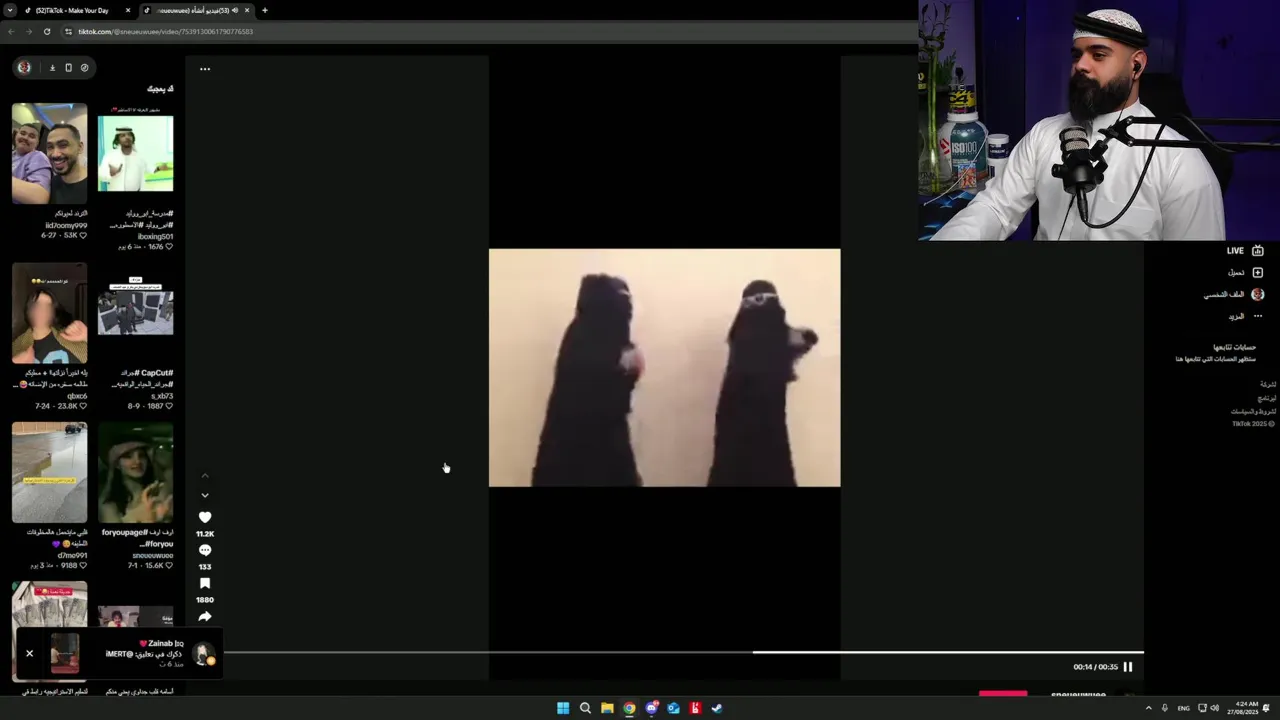Click the mobile phone icon in pill toolbar

click(68, 67)
